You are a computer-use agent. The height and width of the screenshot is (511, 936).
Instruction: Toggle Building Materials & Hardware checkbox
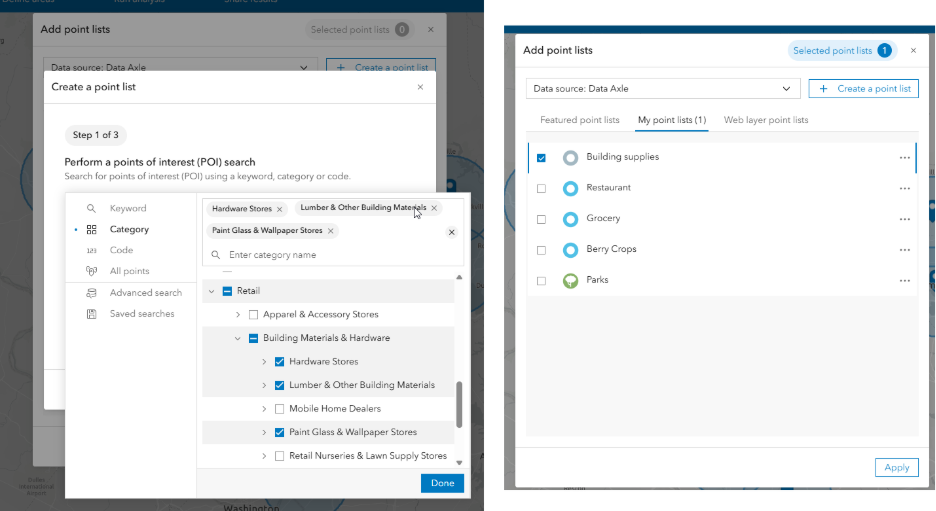point(253,338)
